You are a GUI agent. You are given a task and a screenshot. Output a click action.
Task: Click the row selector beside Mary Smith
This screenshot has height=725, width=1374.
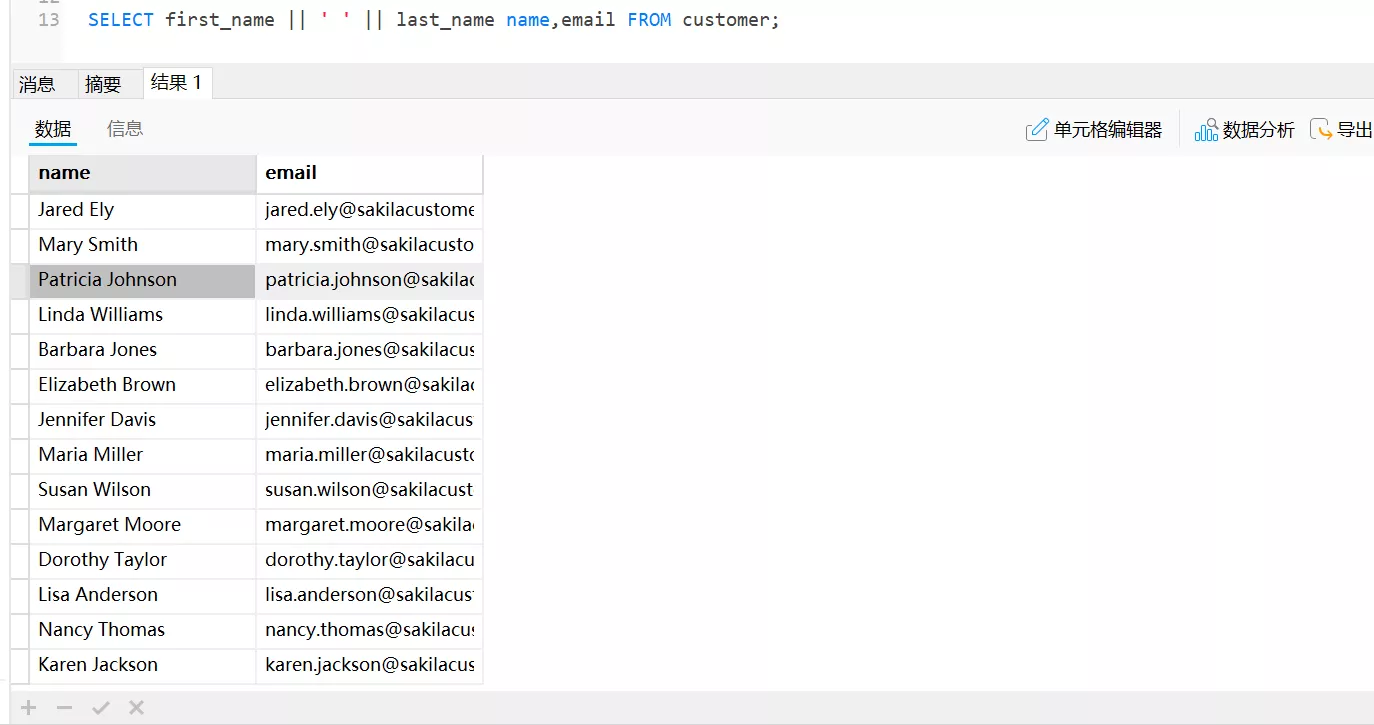(19, 245)
